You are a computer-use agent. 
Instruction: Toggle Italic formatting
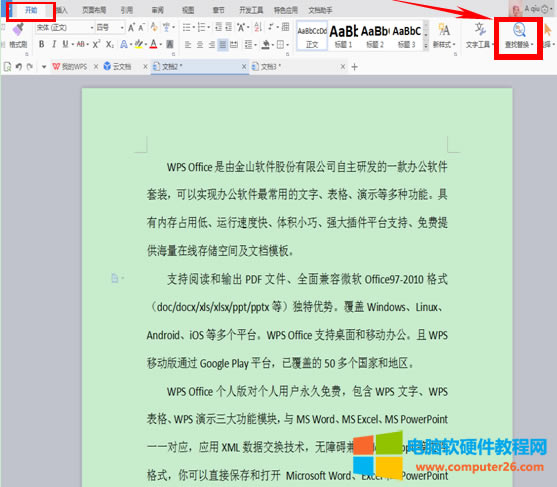[x=54, y=44]
